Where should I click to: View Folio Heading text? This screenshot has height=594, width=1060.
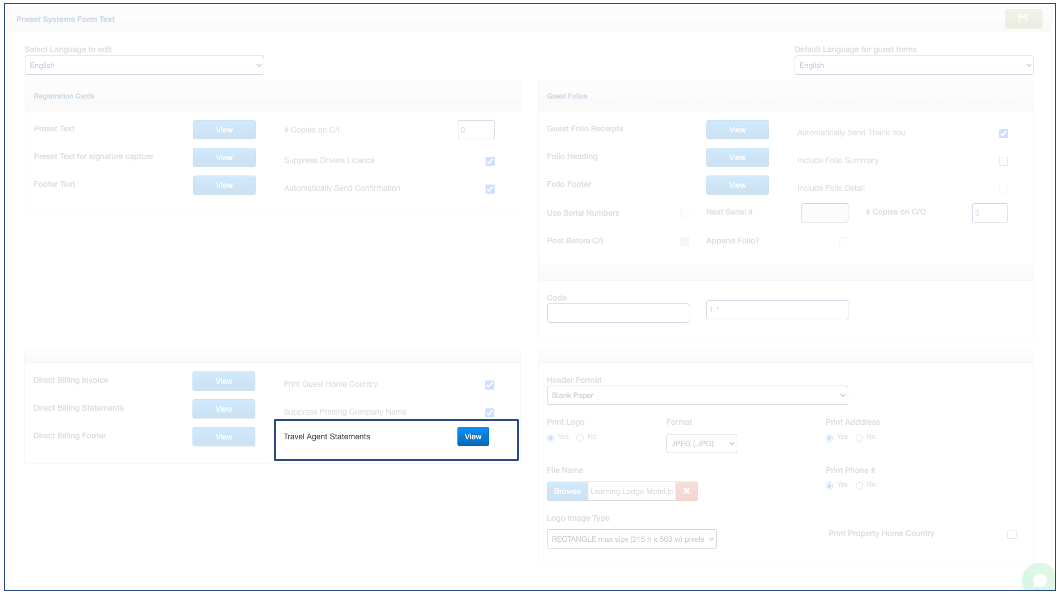737,158
